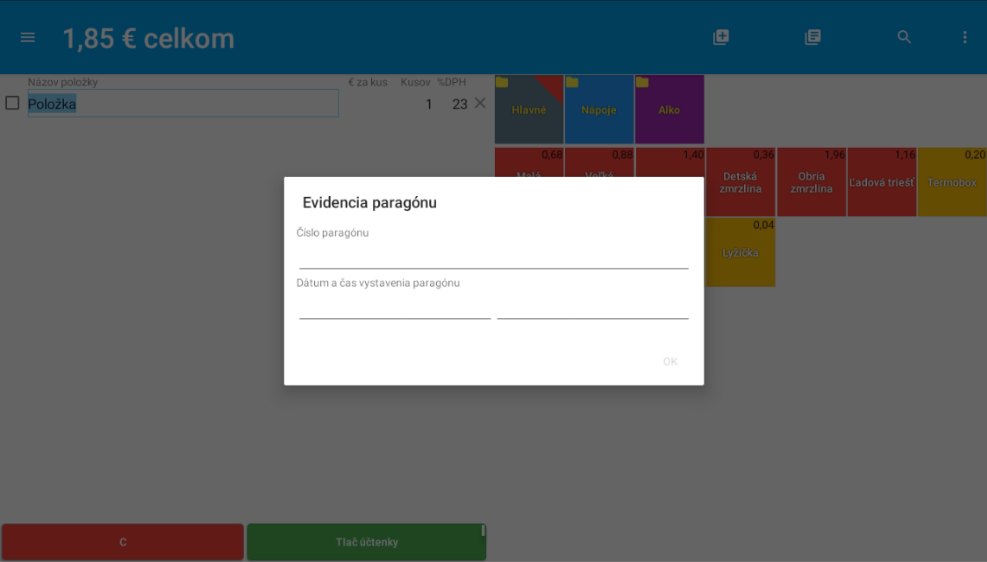Toggle the Položka item checkbox
This screenshot has height=562, width=987.
click(13, 103)
